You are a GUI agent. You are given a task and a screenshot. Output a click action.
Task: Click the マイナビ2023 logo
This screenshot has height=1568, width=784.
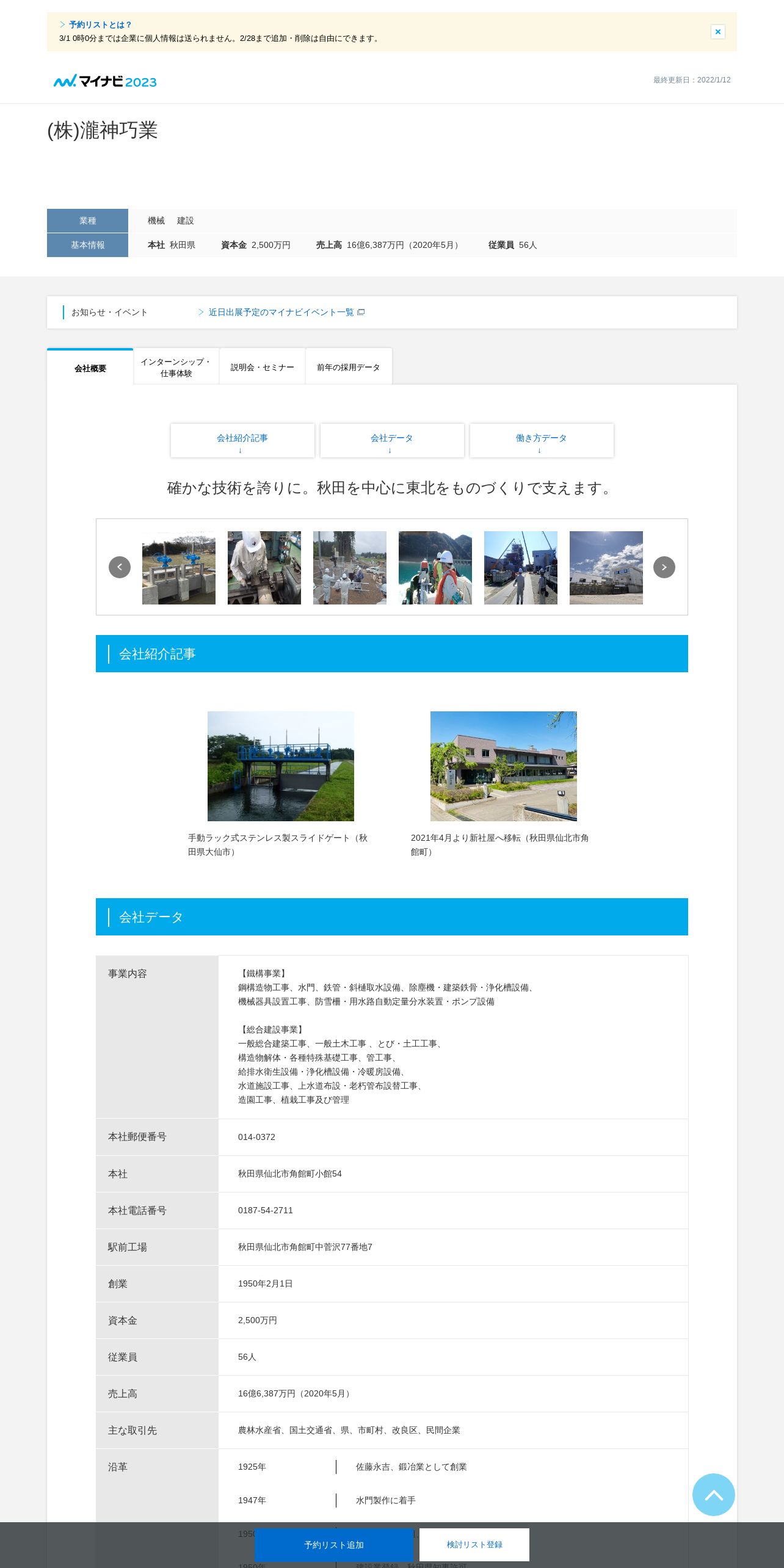105,81
